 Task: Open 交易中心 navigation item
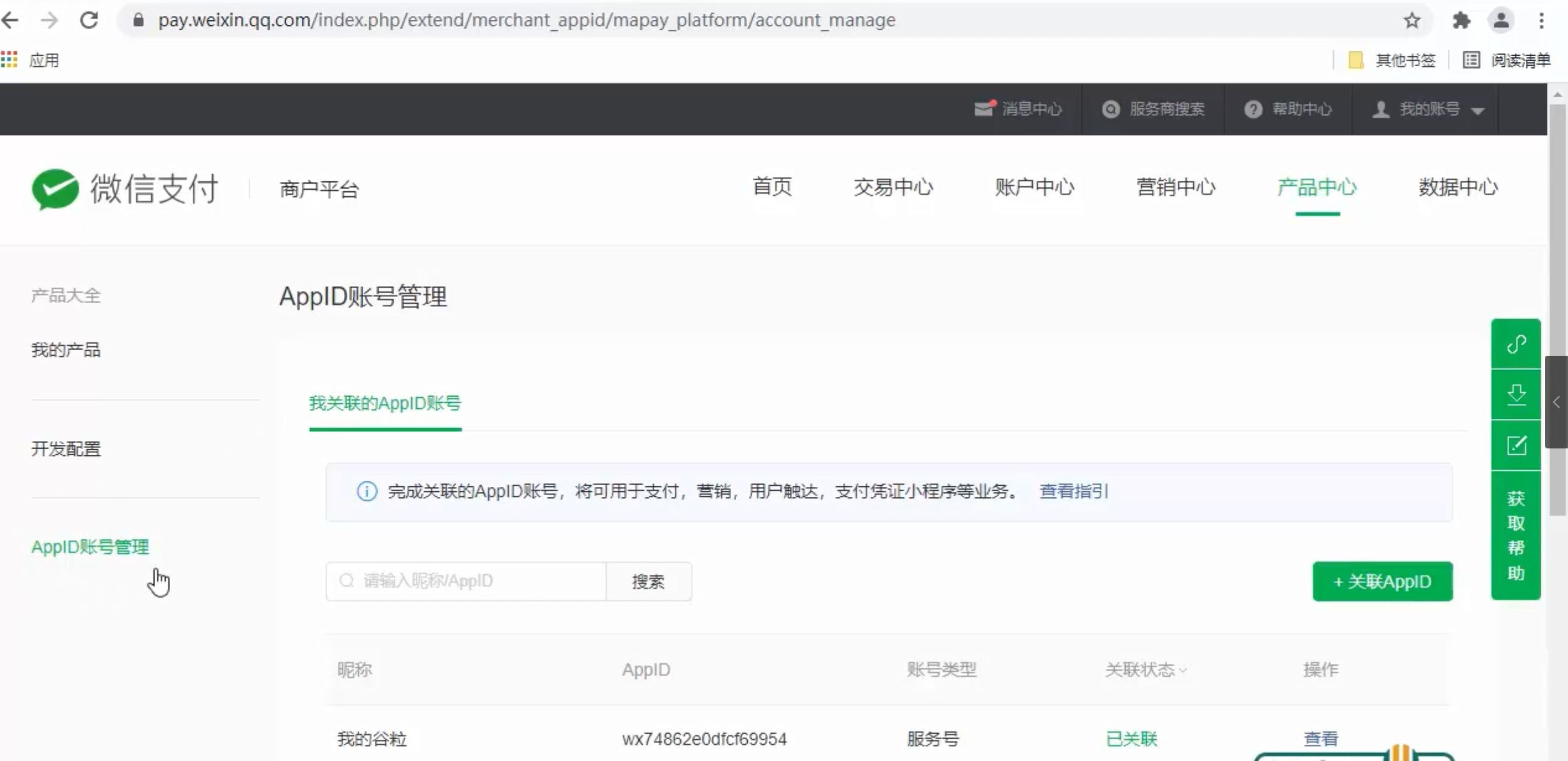click(x=893, y=186)
